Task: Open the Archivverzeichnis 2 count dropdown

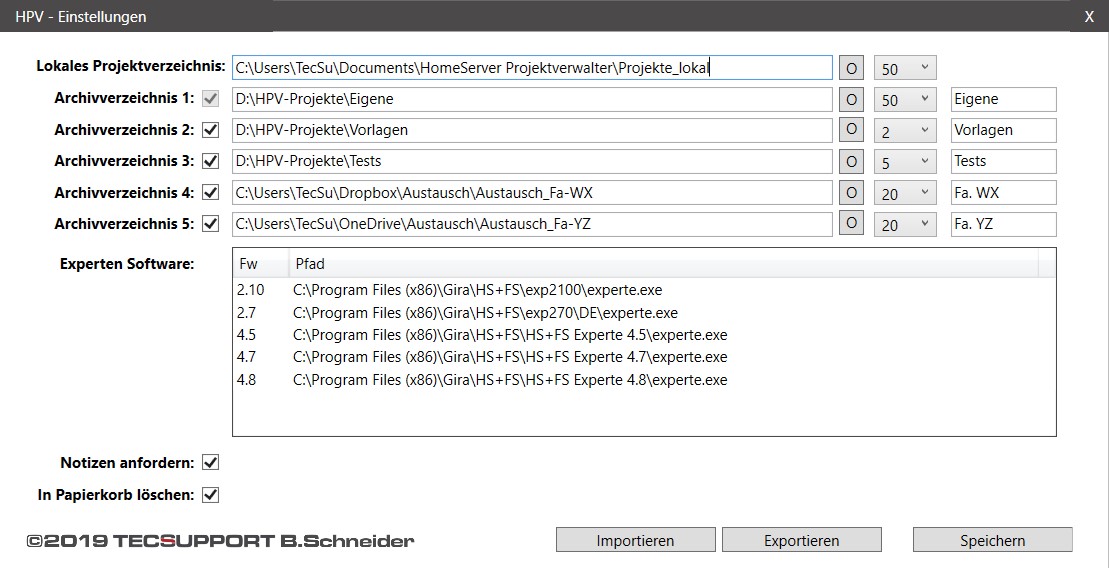Action: coord(905,130)
